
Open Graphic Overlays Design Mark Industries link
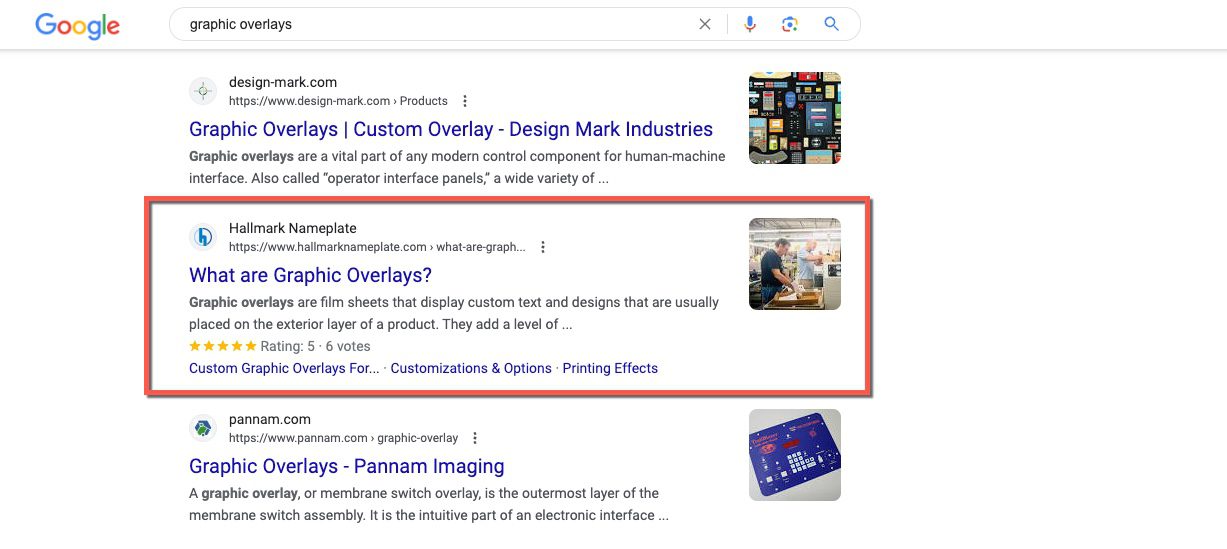tap(451, 129)
